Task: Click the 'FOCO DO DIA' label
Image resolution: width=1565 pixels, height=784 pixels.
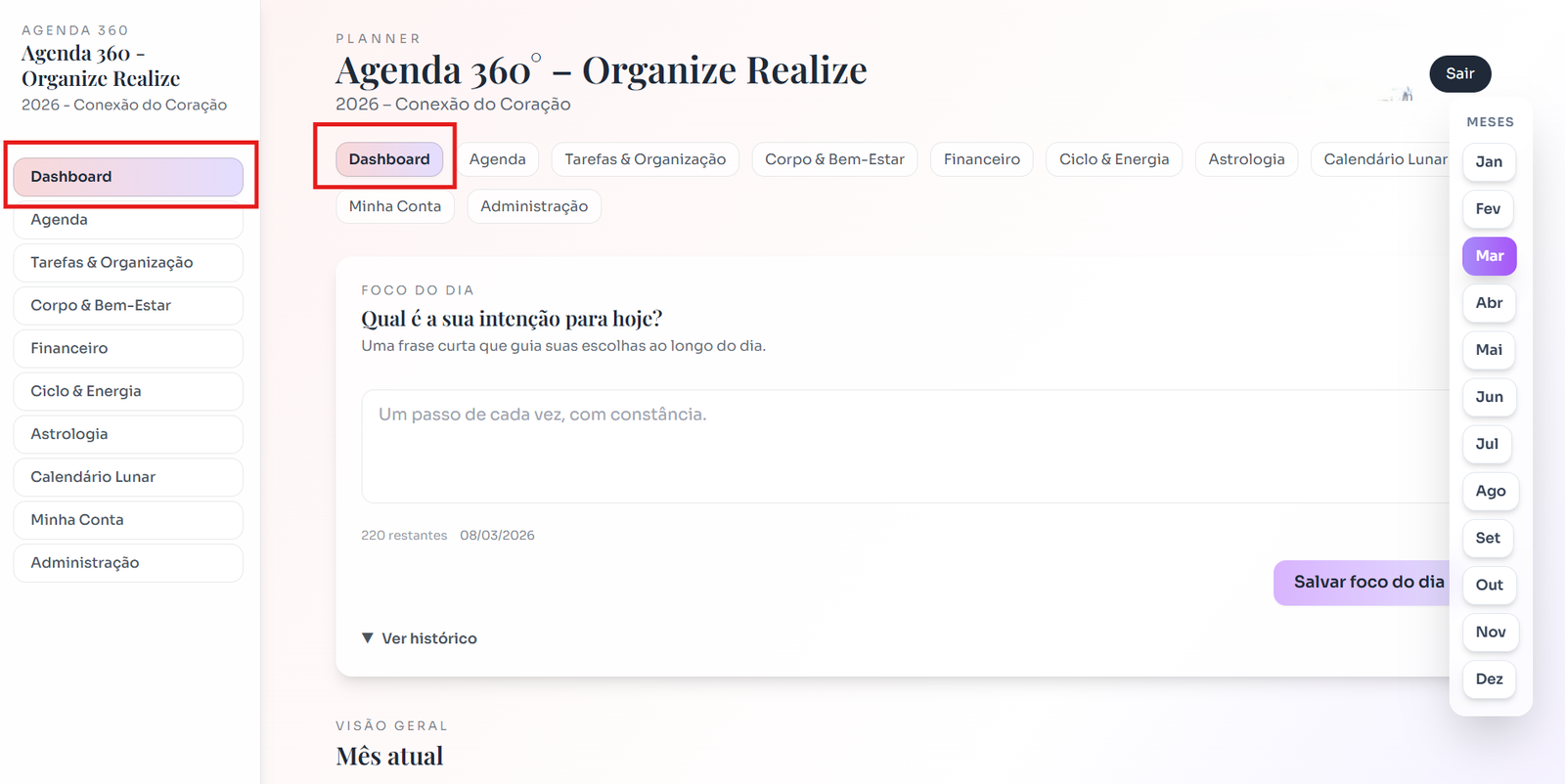Action: (418, 290)
